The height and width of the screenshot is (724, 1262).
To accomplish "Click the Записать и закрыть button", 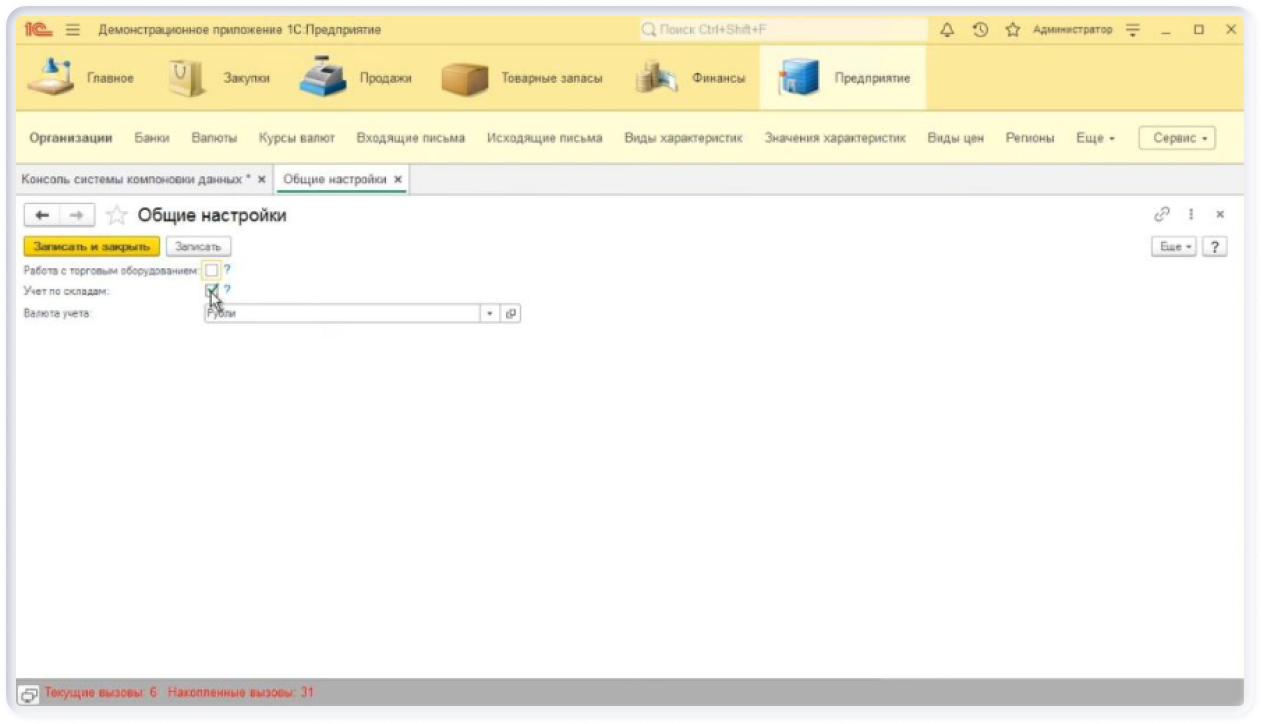I will (91, 246).
